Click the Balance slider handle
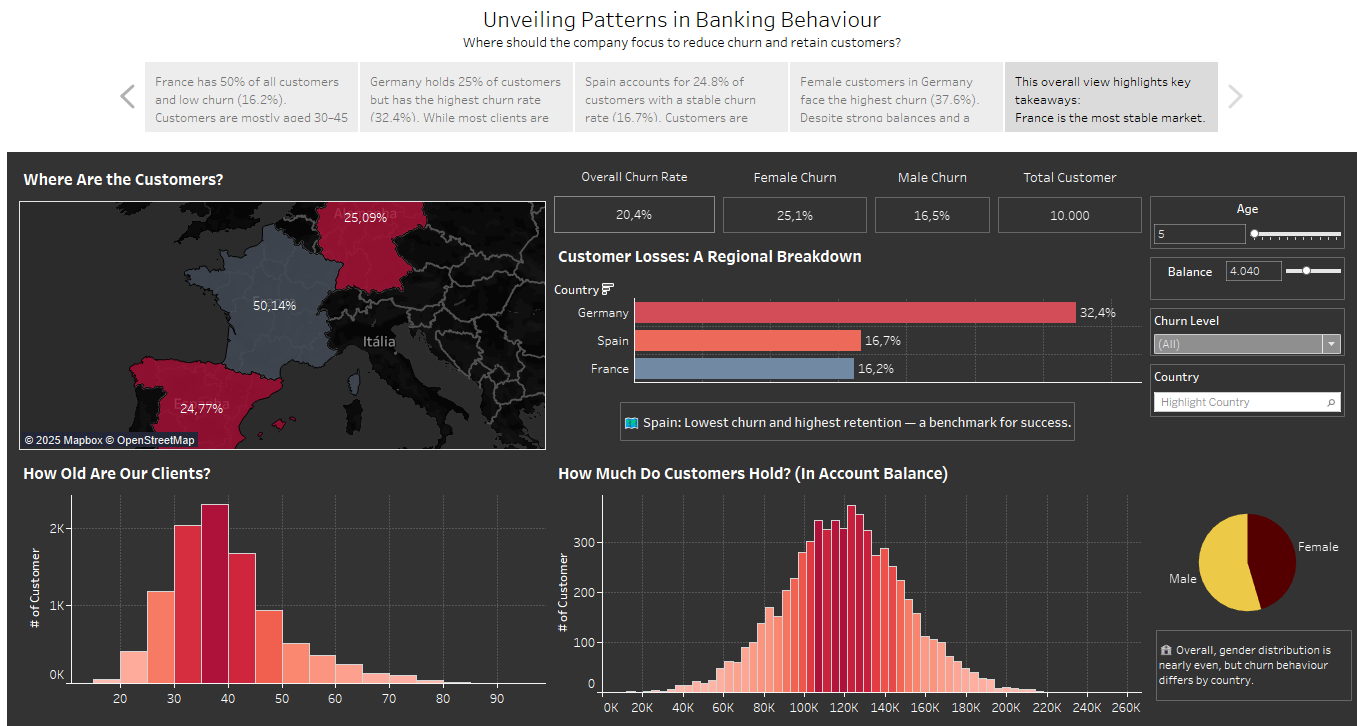 pyautogui.click(x=1306, y=271)
